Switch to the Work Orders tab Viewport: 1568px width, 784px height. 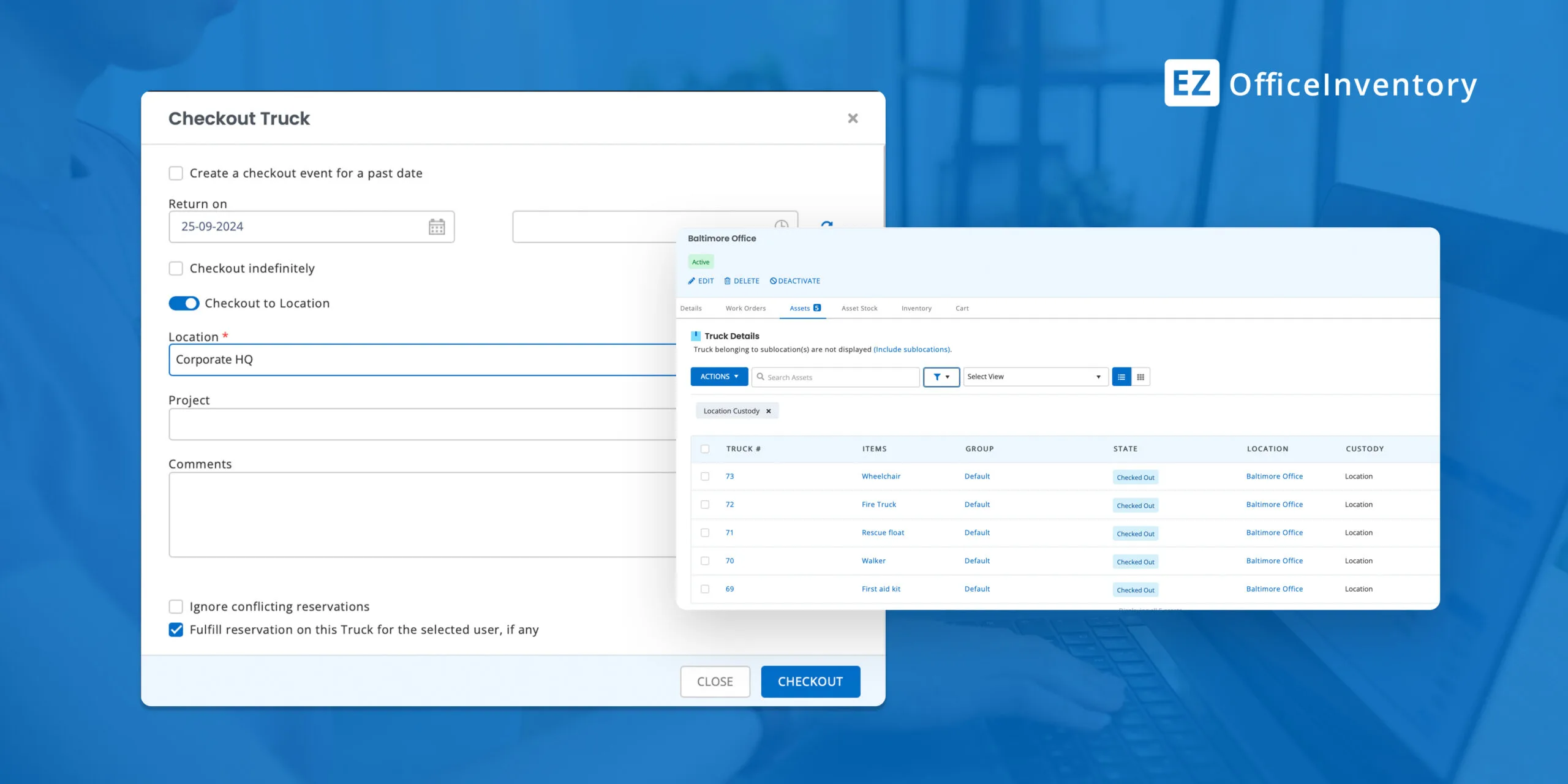click(x=745, y=308)
